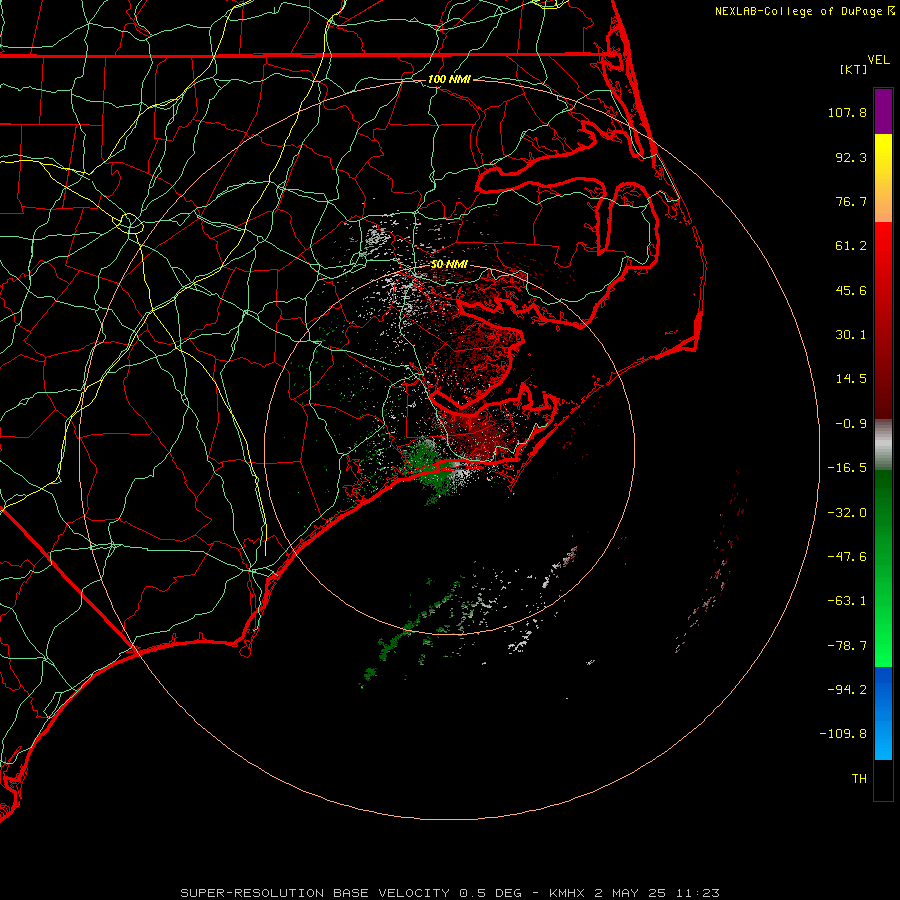The width and height of the screenshot is (900, 900).
Task: Select the 61.2 legend value
Action: [x=851, y=246]
